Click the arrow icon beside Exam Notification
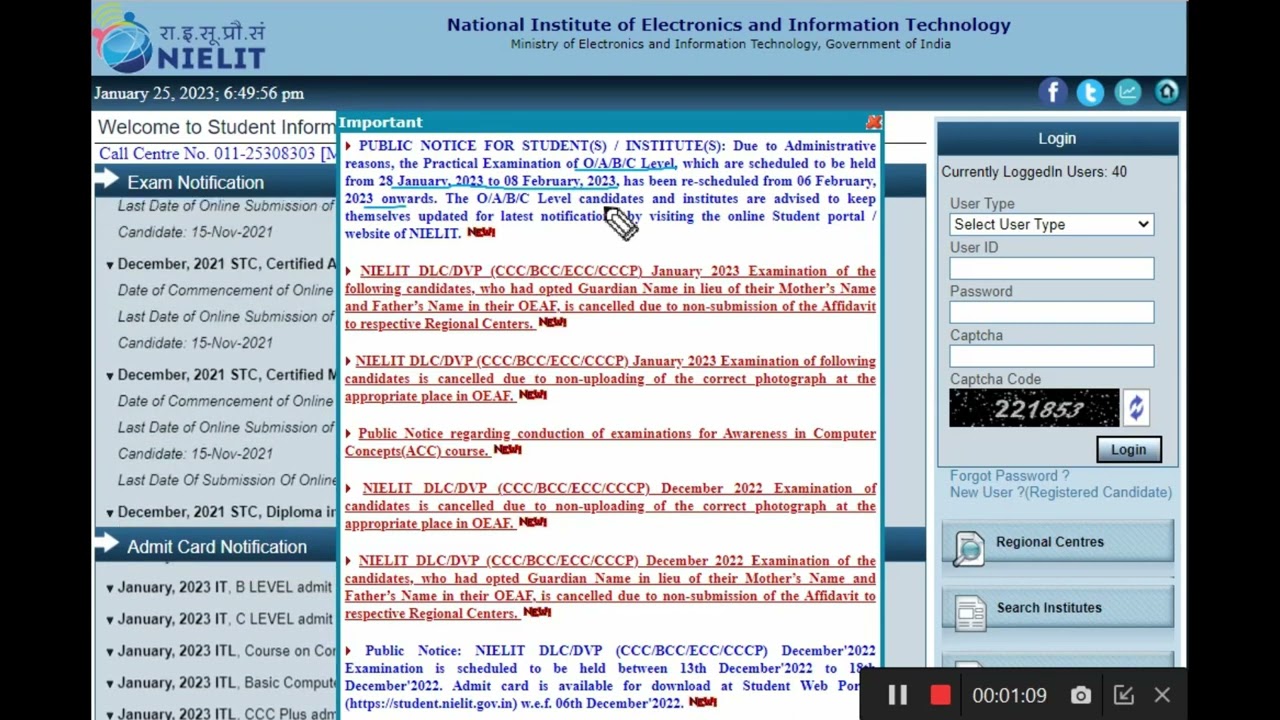This screenshot has width=1280, height=720. [107, 181]
